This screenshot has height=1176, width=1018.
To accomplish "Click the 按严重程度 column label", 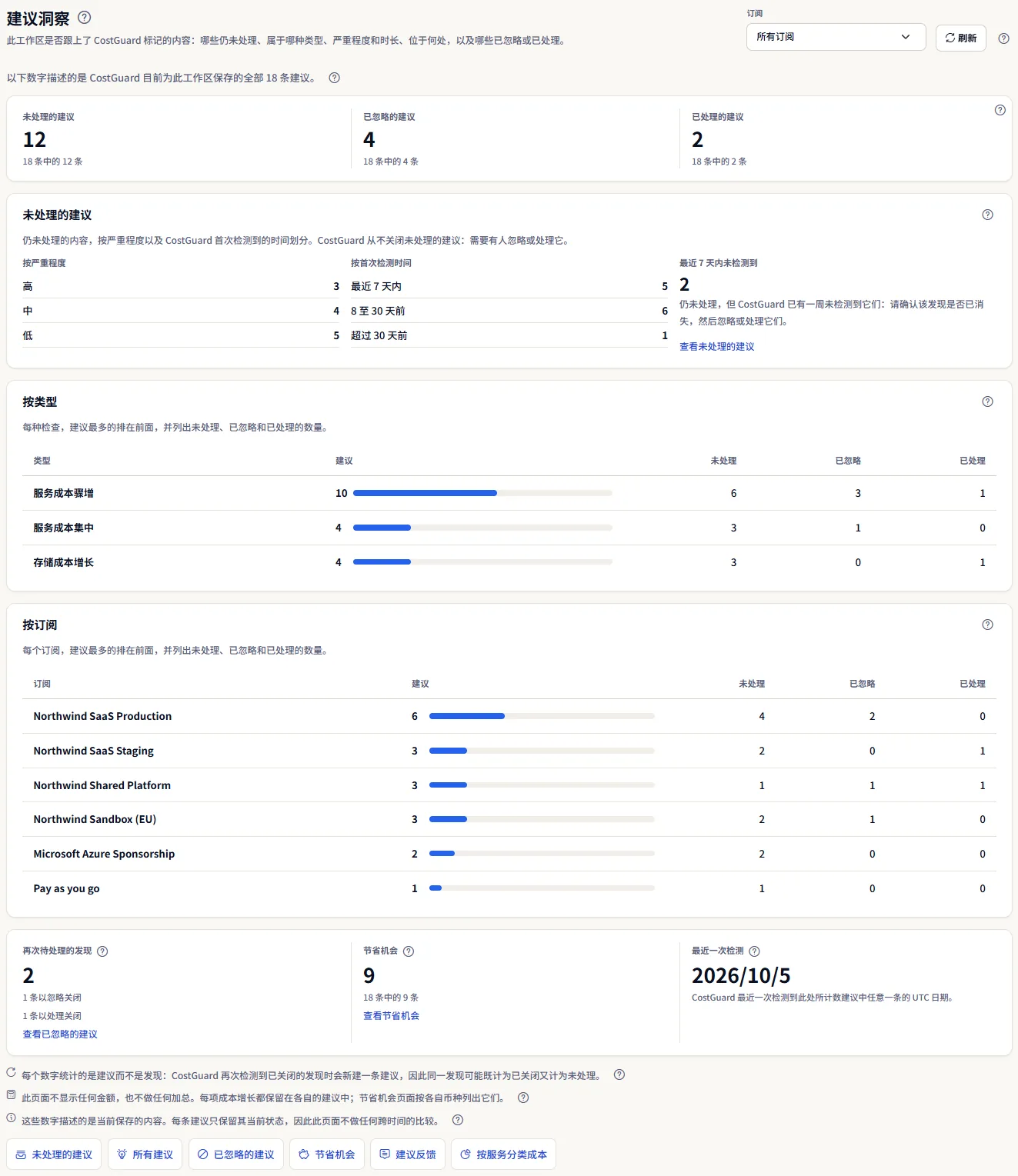I will pos(44,263).
